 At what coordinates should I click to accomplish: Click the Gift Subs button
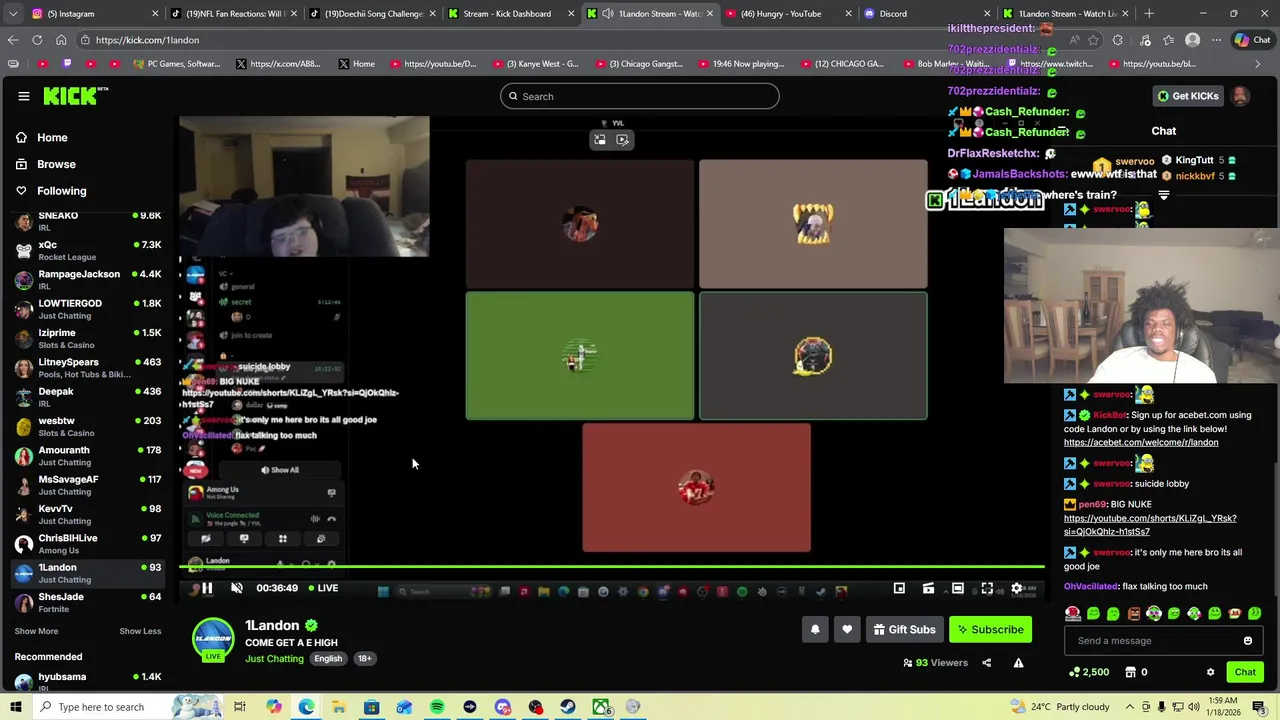pyautogui.click(x=904, y=629)
